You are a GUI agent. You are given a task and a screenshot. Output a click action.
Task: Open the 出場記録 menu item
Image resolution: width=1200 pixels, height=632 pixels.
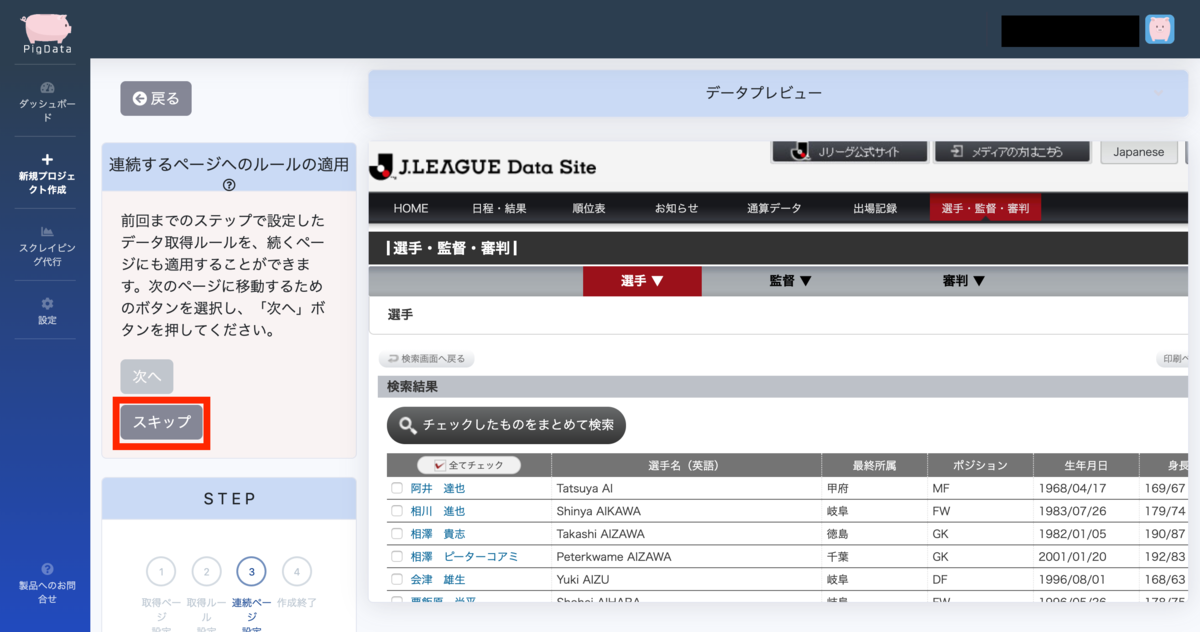(x=875, y=208)
